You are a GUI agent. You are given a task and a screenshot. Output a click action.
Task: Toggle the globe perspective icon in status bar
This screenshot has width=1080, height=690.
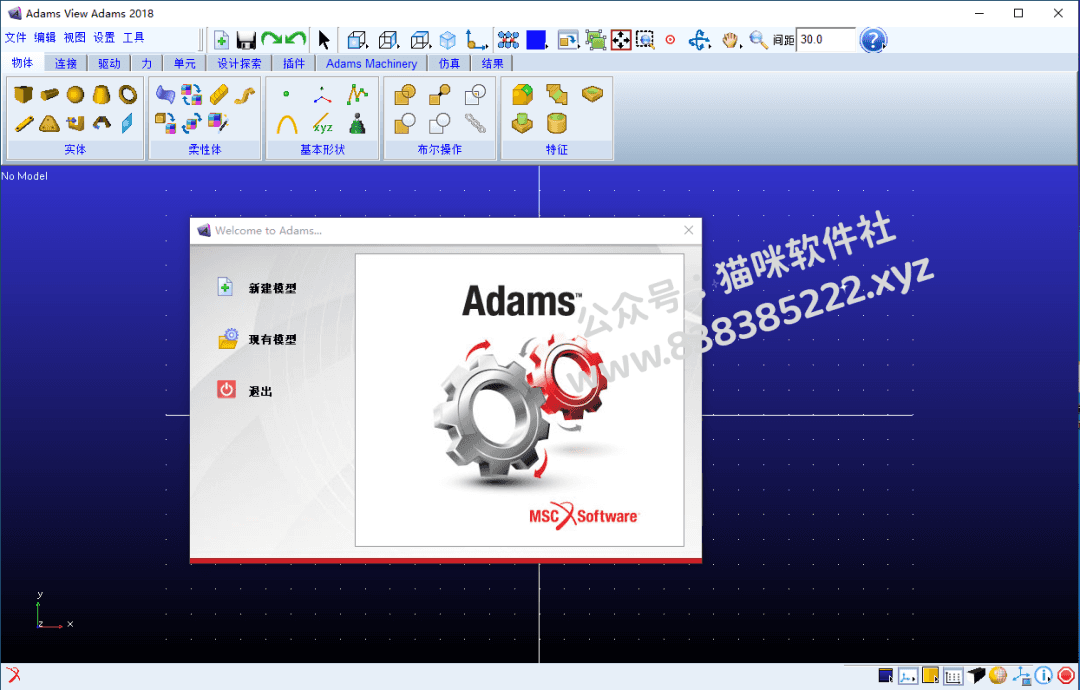pos(998,676)
